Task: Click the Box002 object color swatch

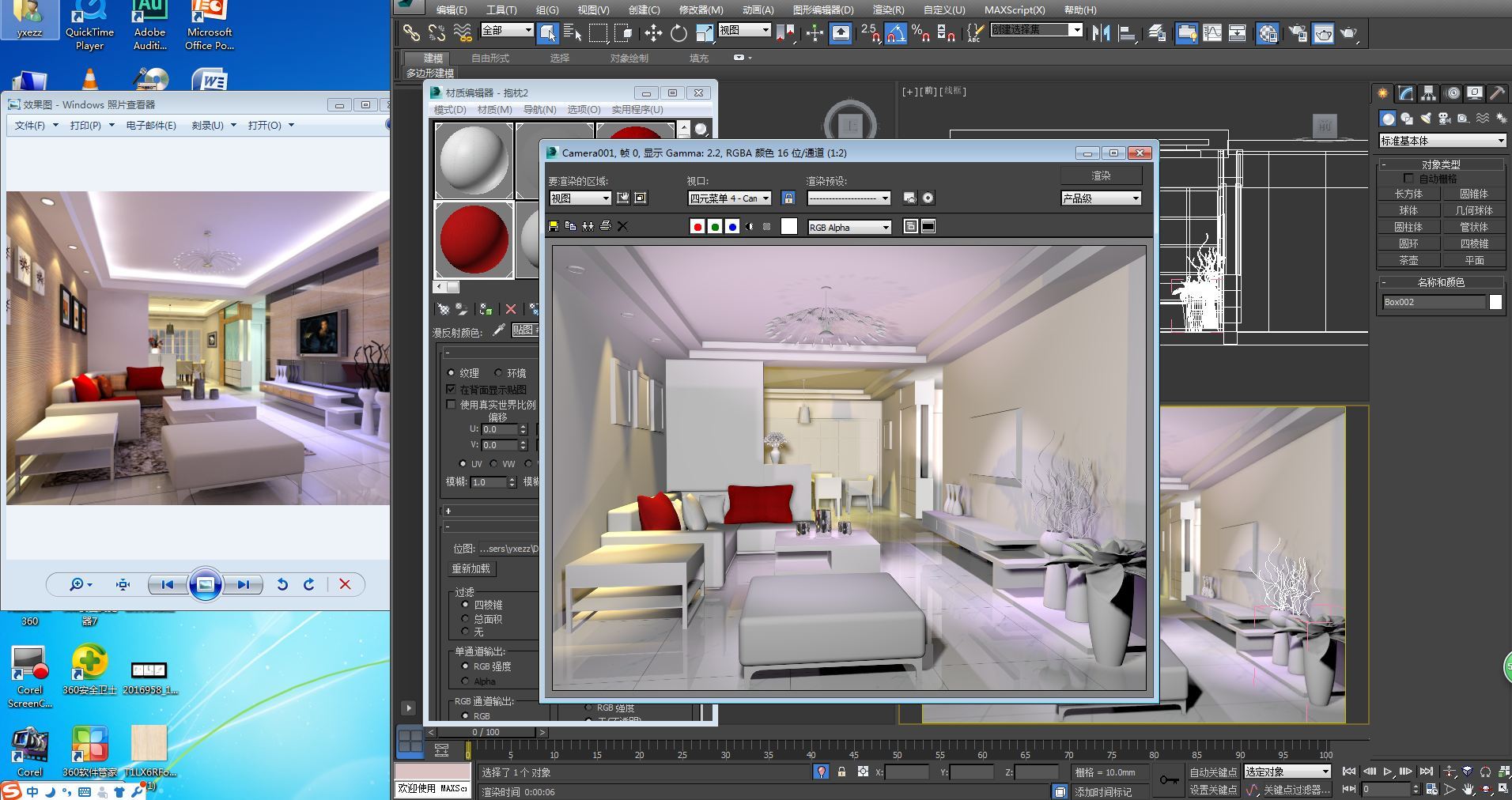Action: pos(1495,302)
